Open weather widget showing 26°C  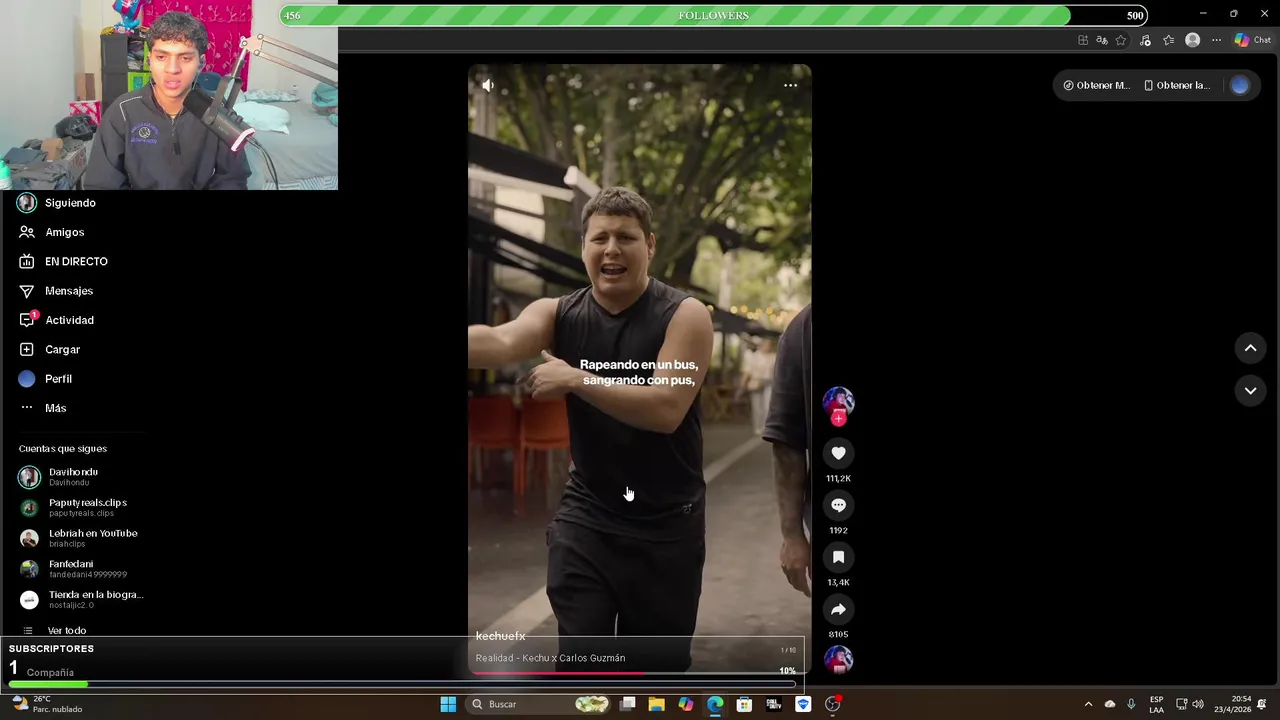point(47,704)
